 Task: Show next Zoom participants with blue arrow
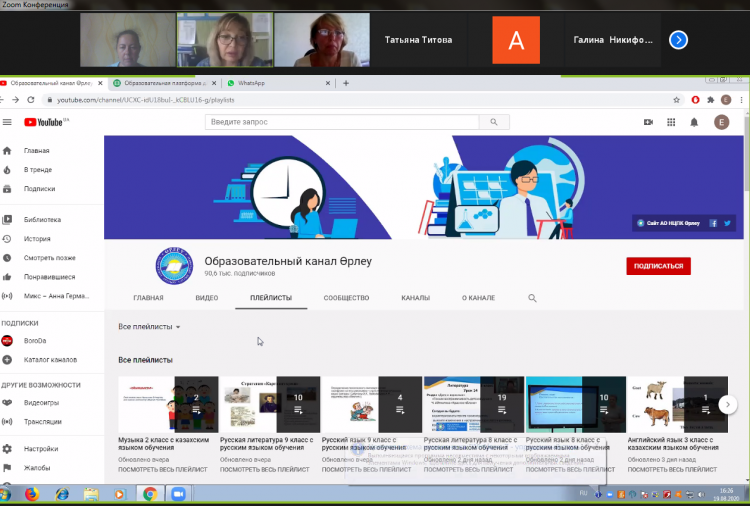tap(678, 40)
